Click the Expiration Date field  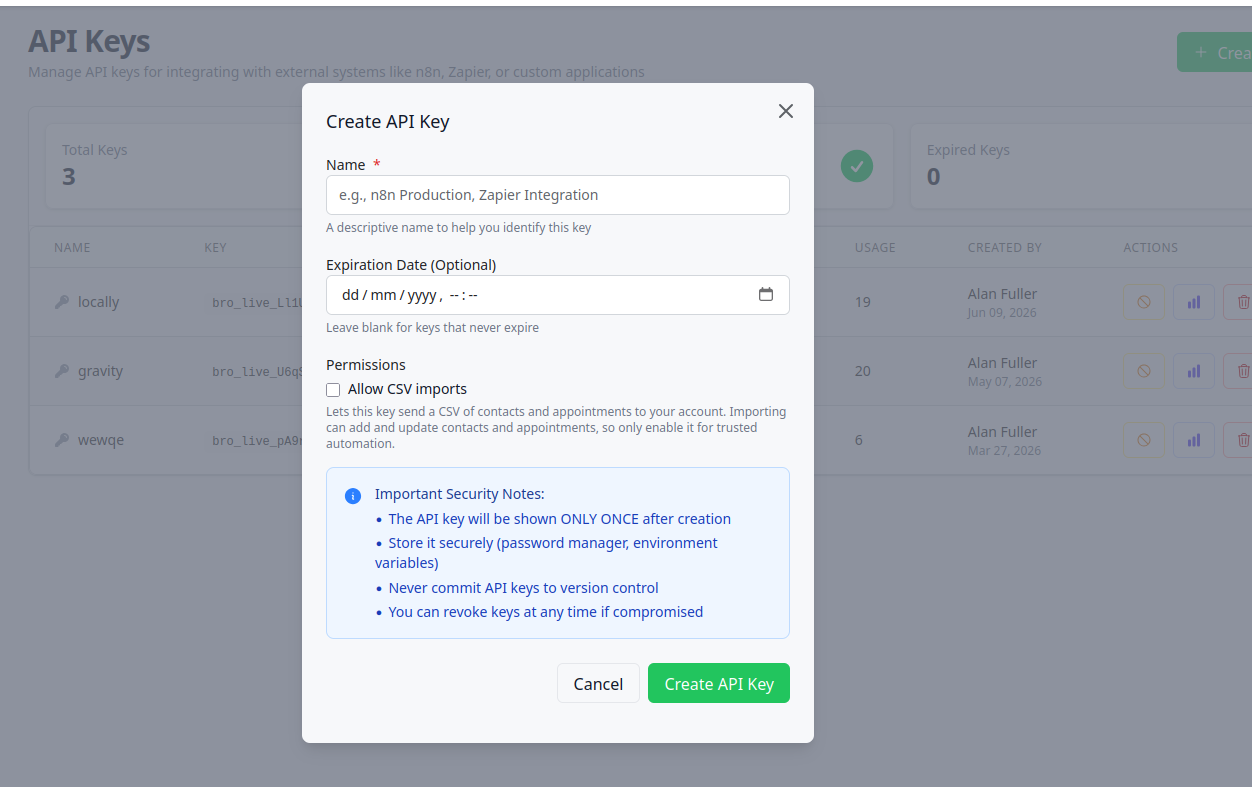(x=558, y=295)
